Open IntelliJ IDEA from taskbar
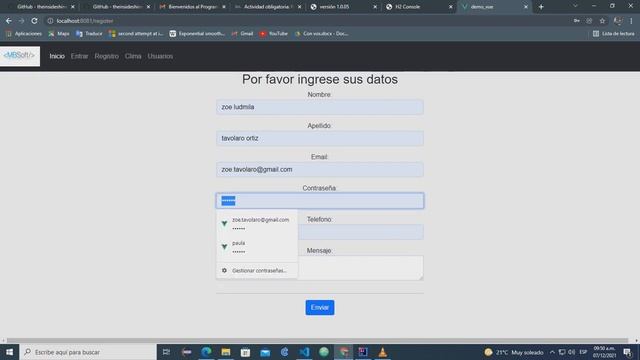Image resolution: width=640 pixels, height=360 pixels. 363,352
